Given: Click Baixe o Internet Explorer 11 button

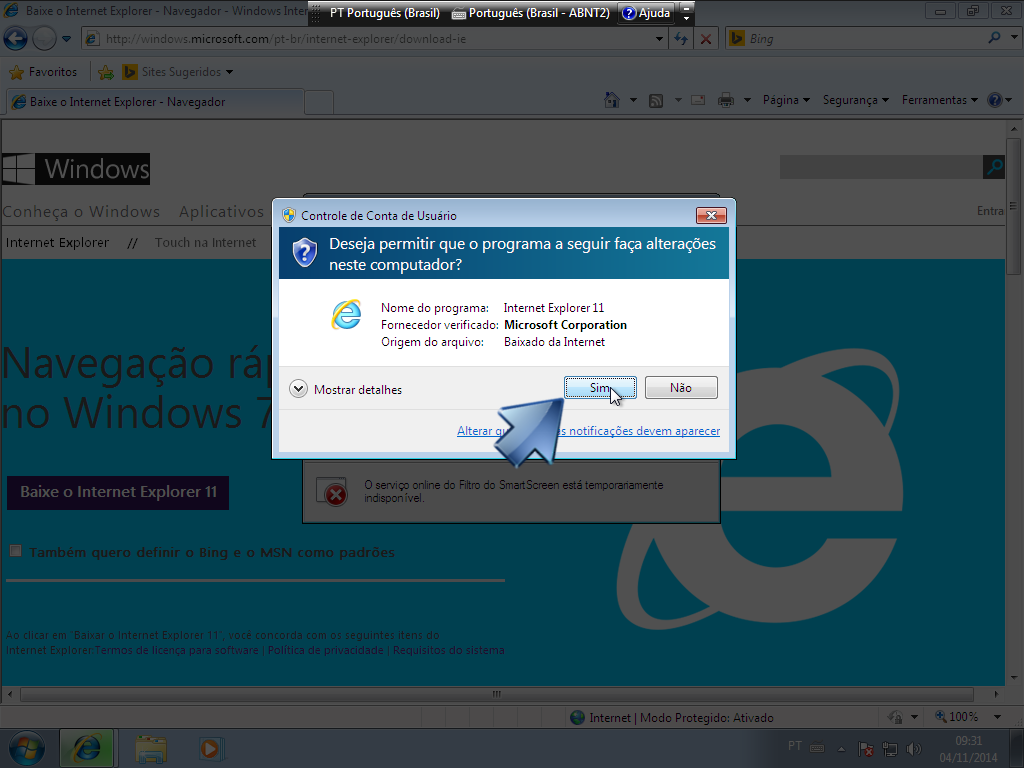Looking at the screenshot, I should coord(118,492).
